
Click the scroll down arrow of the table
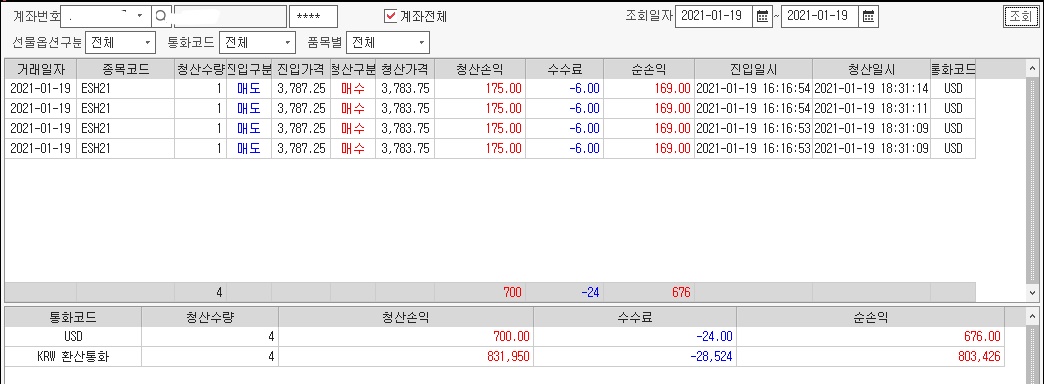[x=1033, y=292]
